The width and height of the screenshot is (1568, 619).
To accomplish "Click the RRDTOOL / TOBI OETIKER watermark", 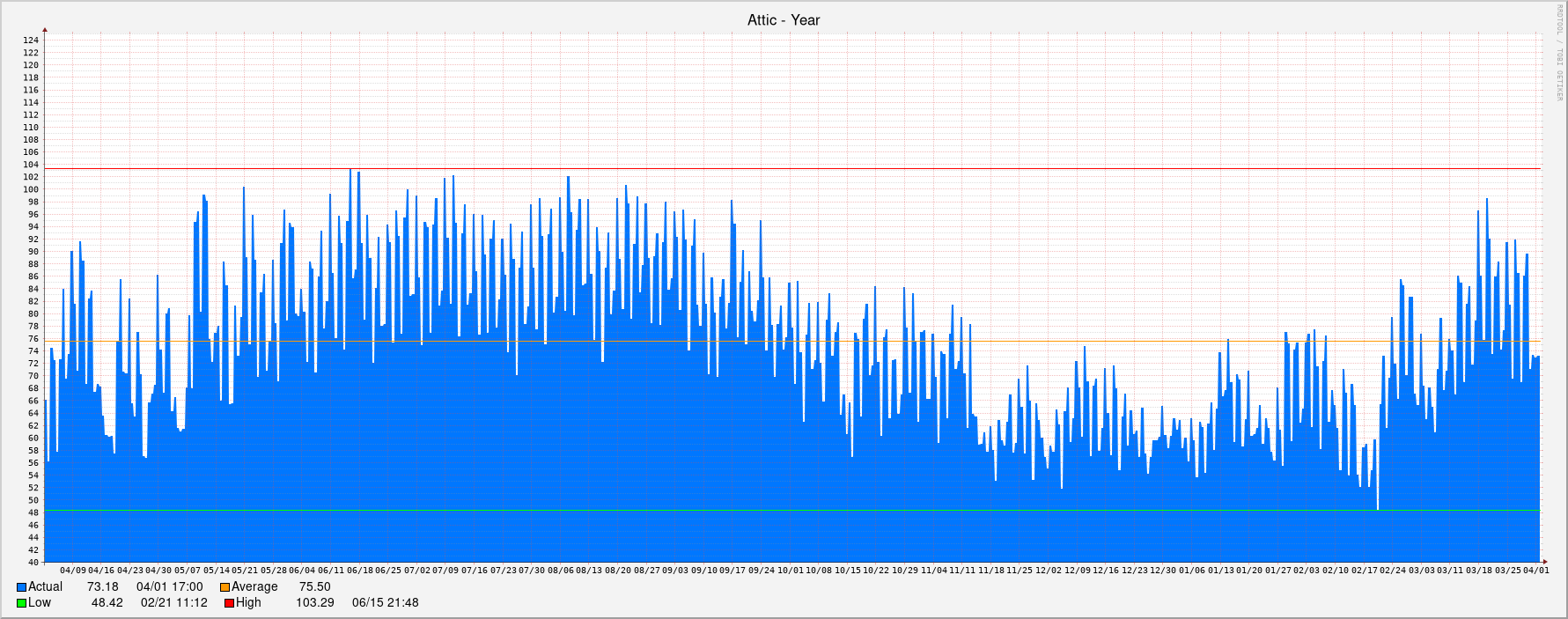I will point(1559,53).
